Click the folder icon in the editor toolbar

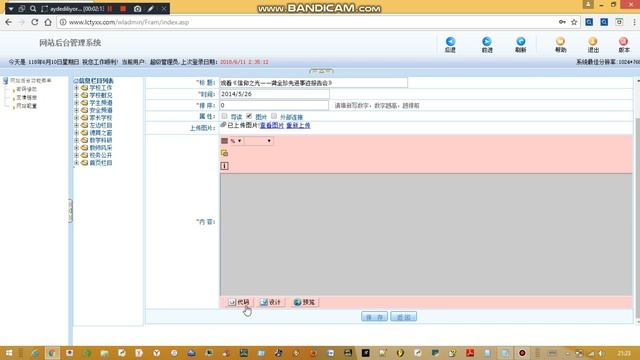224,153
